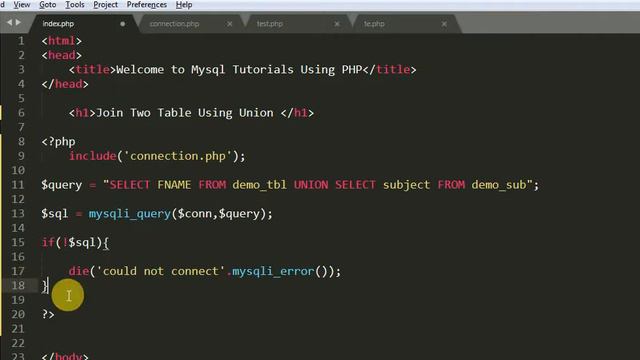The image size is (640, 360).
Task: Open the Preferences menu
Action: (147, 5)
